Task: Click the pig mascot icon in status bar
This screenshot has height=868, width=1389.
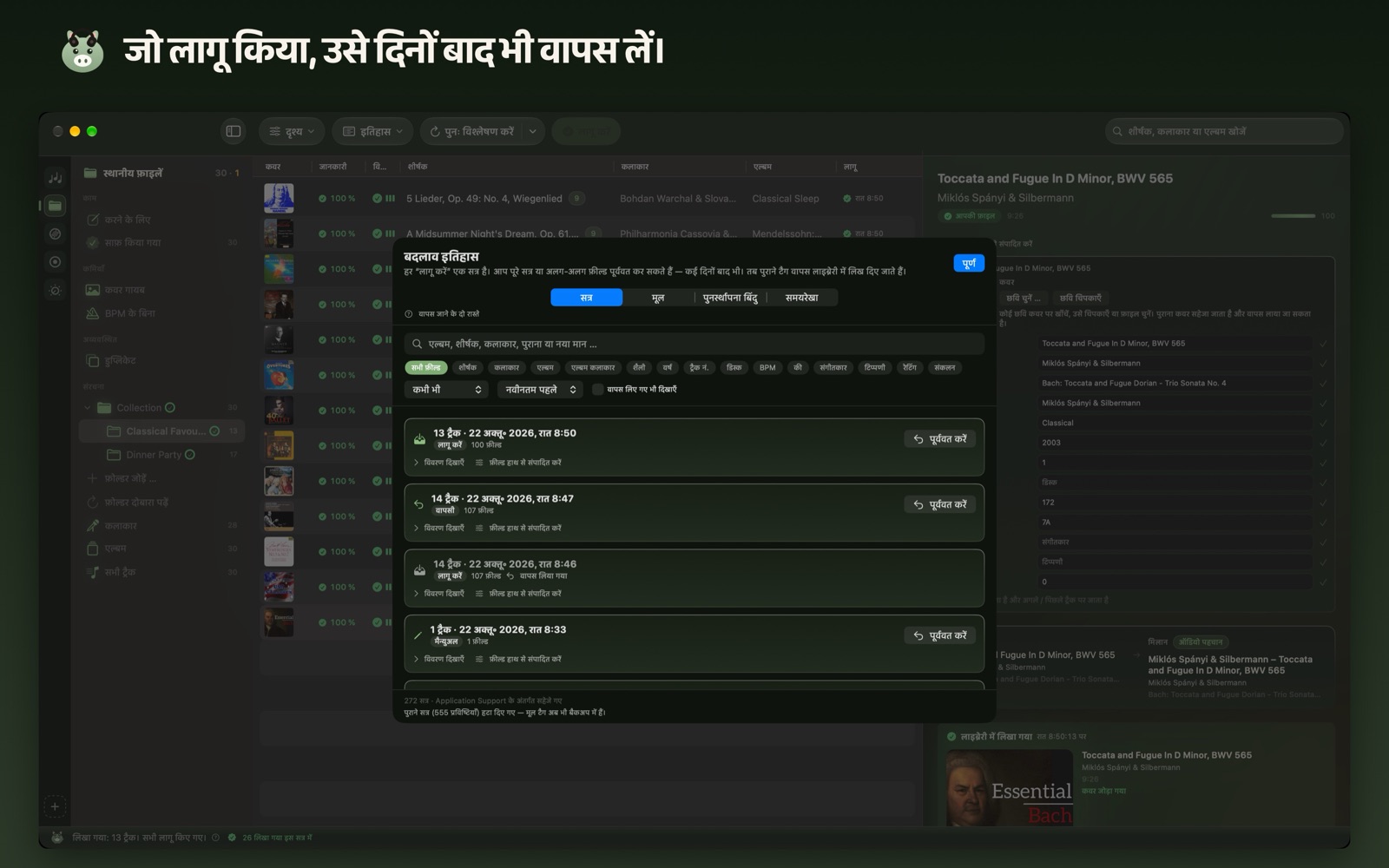Action: pyautogui.click(x=56, y=838)
